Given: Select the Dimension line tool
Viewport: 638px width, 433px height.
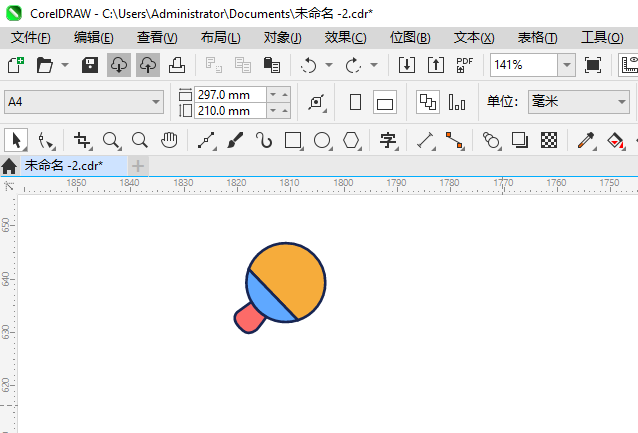Looking at the screenshot, I should 426,141.
